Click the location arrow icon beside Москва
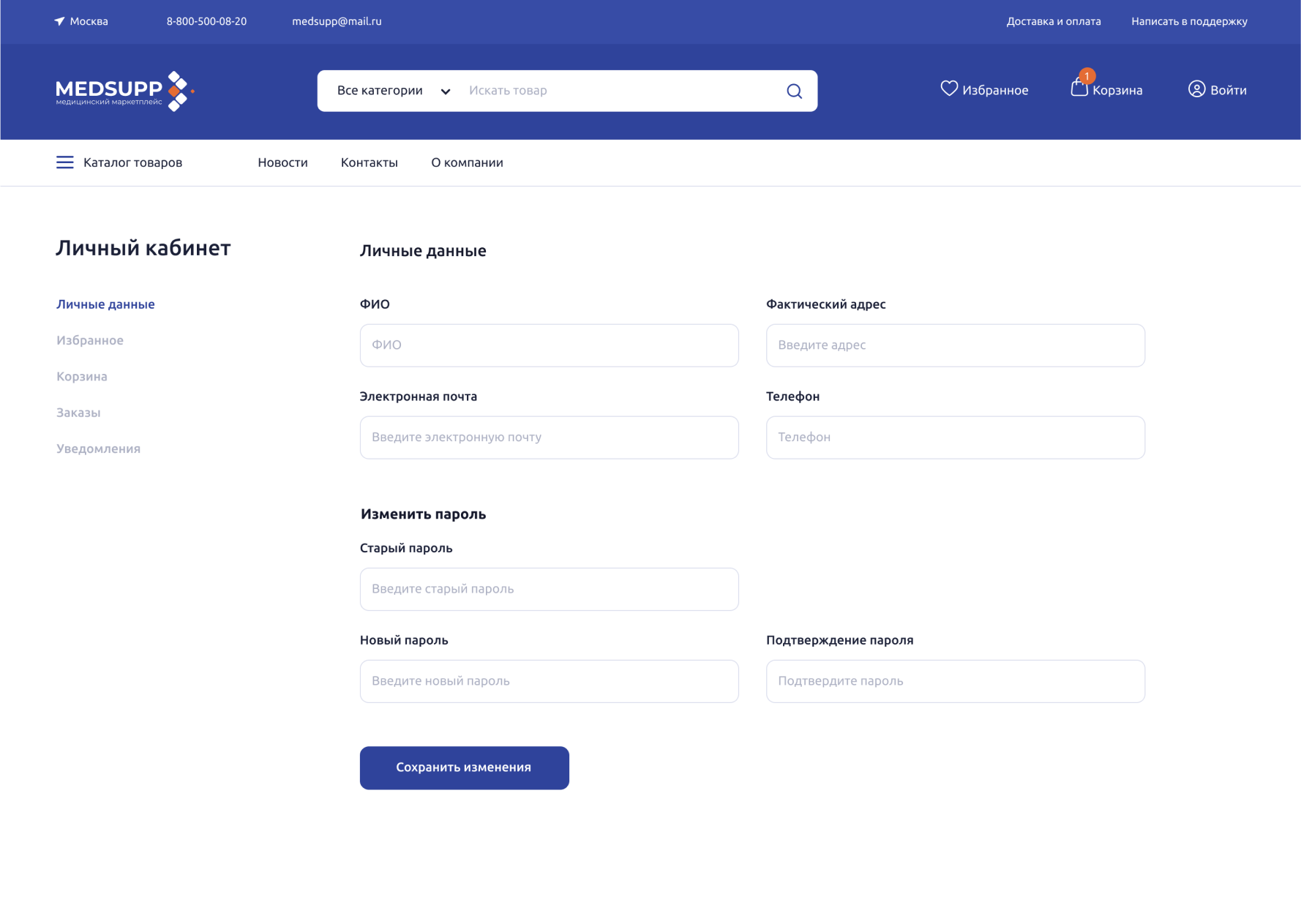1301x924 pixels. (59, 21)
